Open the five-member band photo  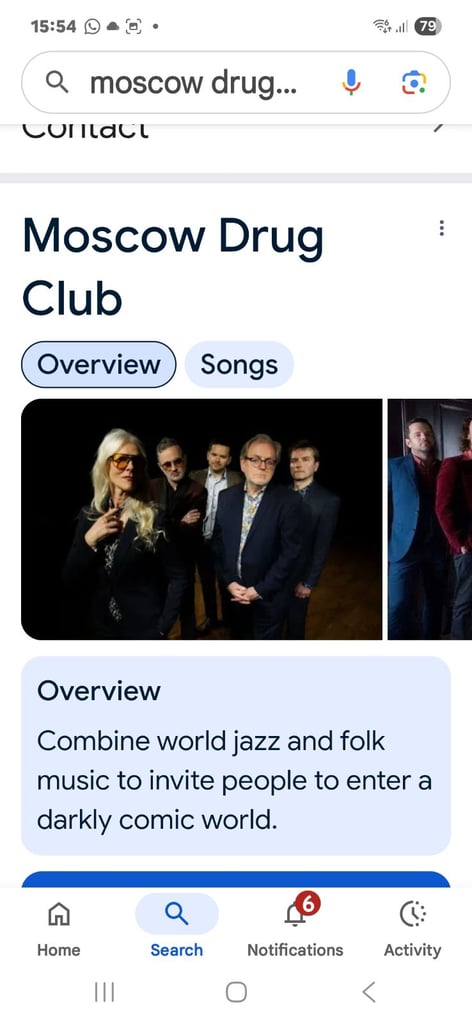click(202, 519)
